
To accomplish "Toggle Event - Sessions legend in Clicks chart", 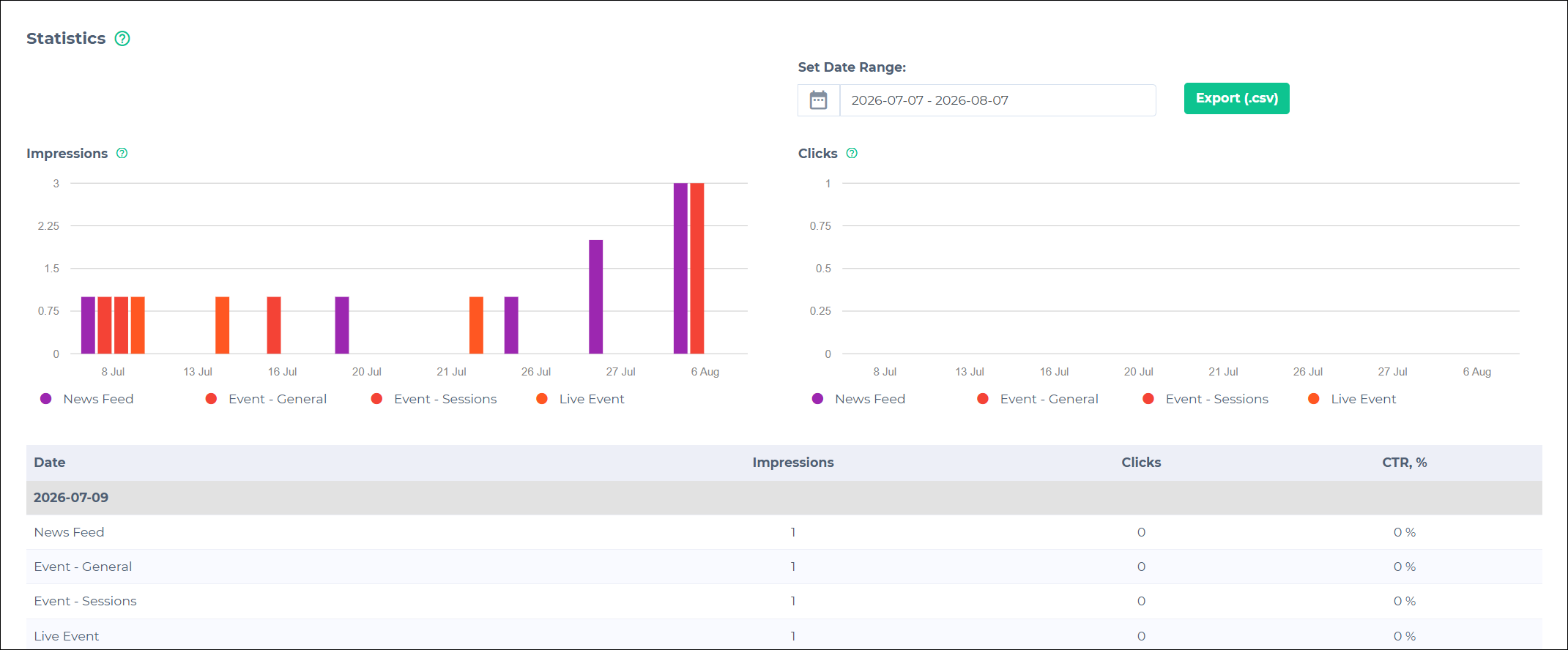I will pos(1205,399).
